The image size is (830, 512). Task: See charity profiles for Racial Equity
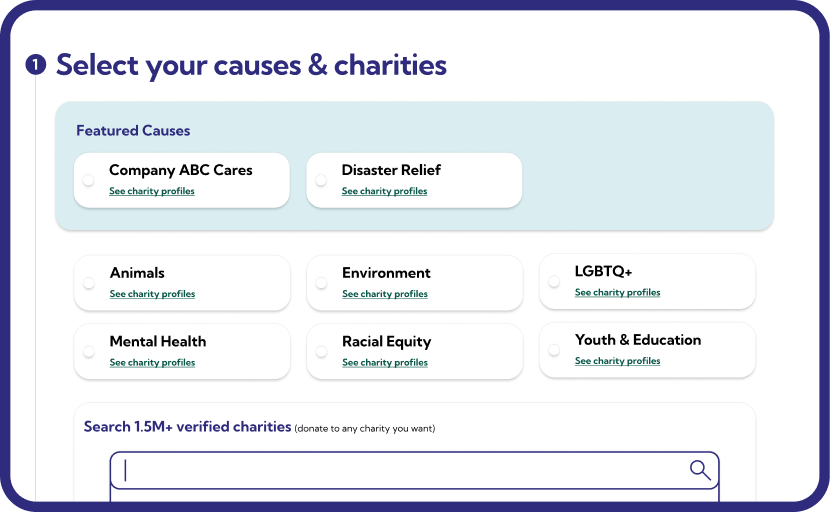tap(385, 363)
